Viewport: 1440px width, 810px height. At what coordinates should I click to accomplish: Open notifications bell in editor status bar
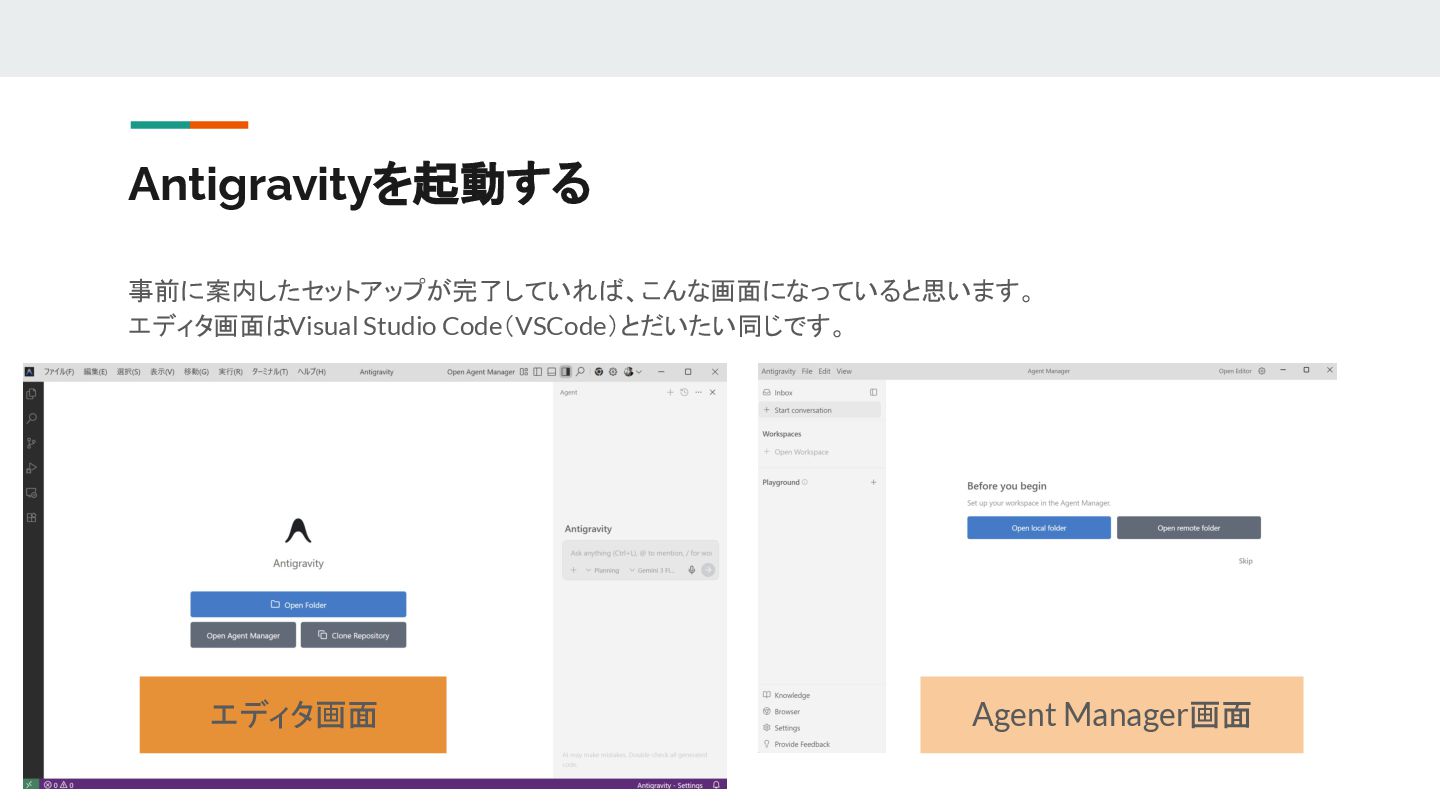click(x=716, y=785)
